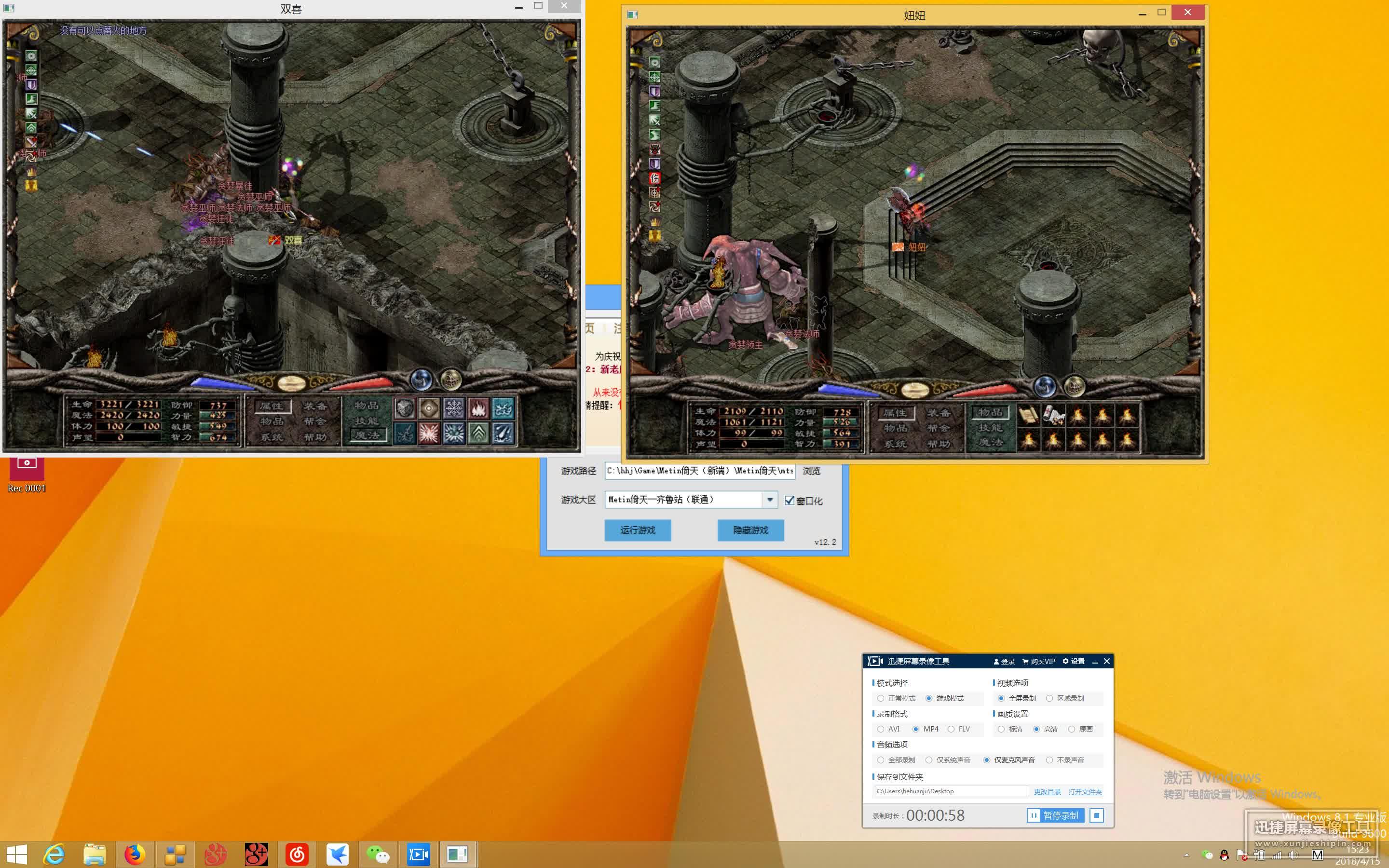Screen dimensions: 1389x868
Task: Select the teal lightning spell in 双喜 top row
Action: tap(504, 408)
